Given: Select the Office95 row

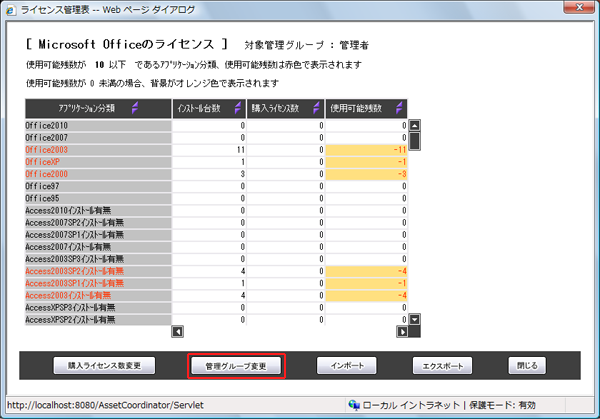Looking at the screenshot, I should [216, 198].
